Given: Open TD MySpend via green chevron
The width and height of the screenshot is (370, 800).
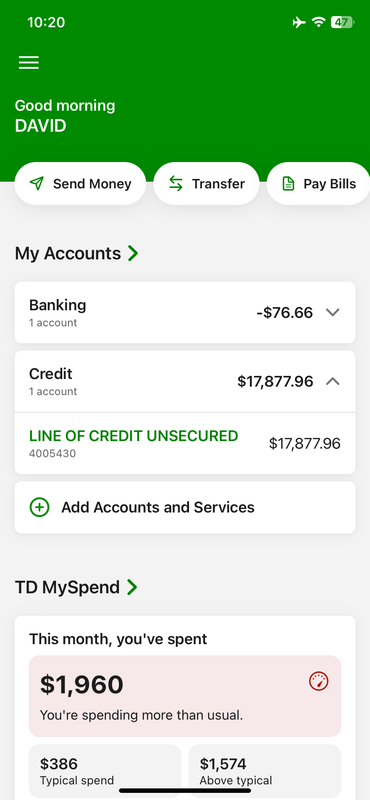Looking at the screenshot, I should pyautogui.click(x=132, y=587).
